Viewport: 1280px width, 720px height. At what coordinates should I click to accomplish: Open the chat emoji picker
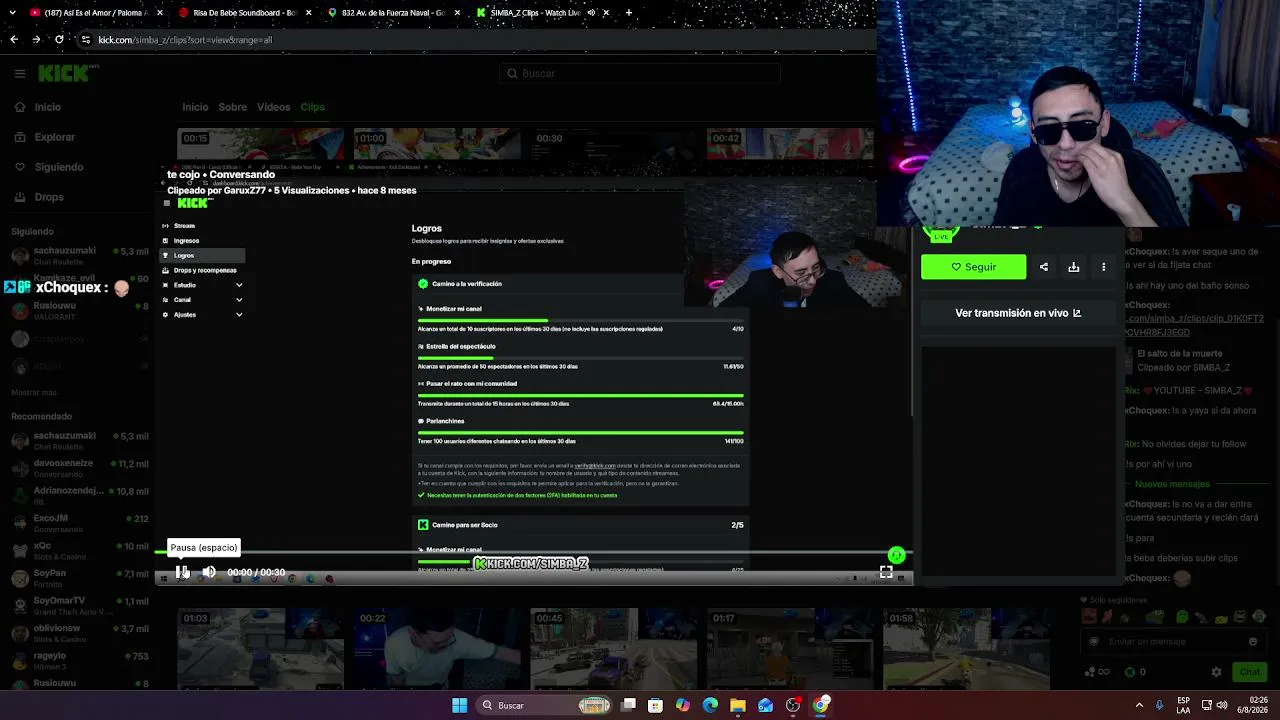(x=1253, y=642)
